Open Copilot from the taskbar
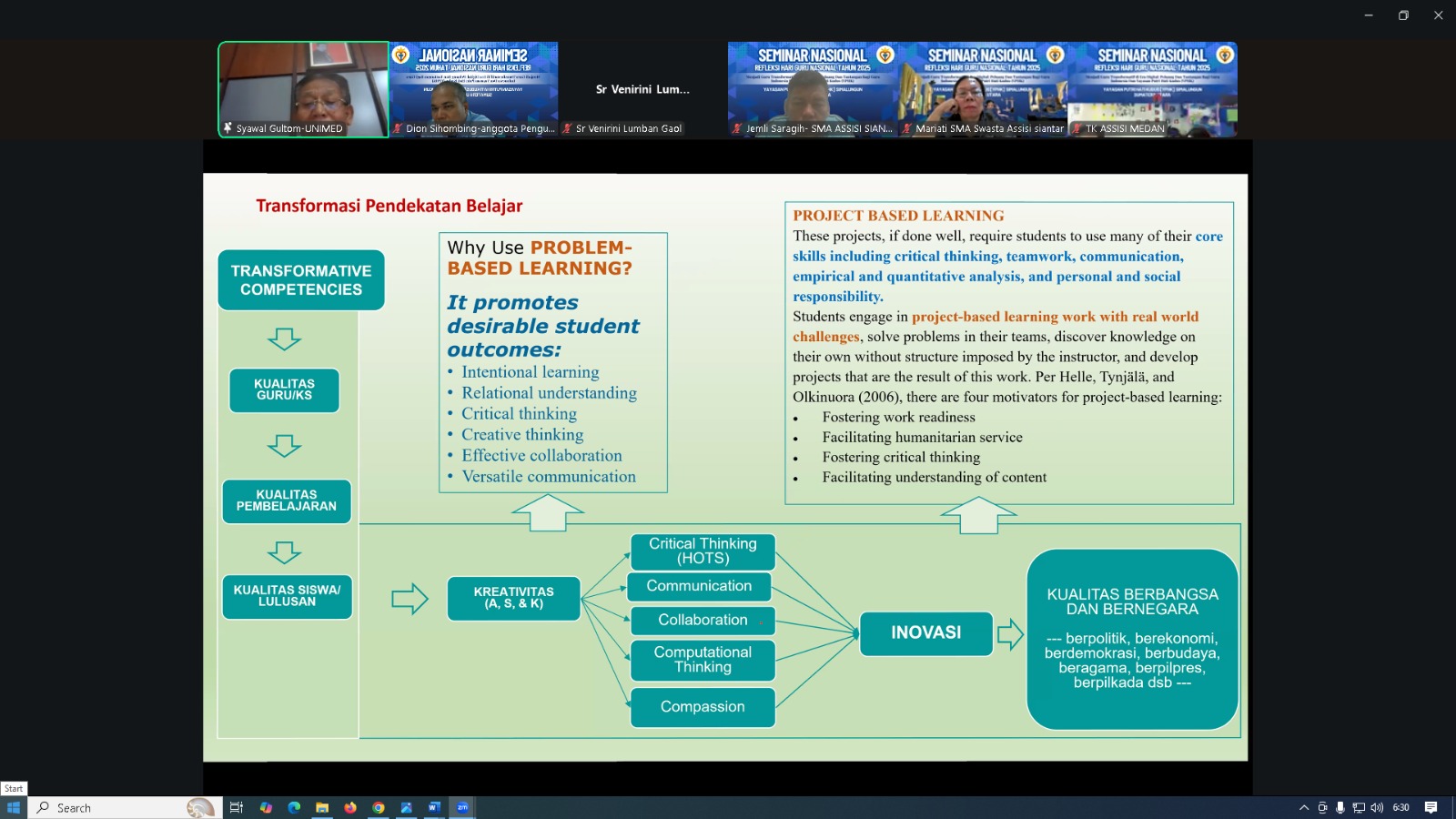 [266, 807]
